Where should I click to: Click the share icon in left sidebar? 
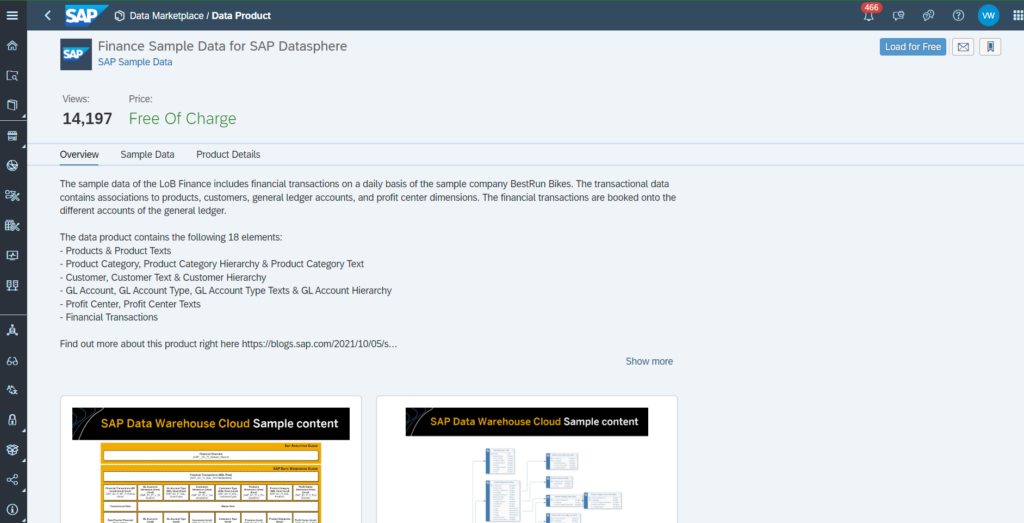click(13, 480)
